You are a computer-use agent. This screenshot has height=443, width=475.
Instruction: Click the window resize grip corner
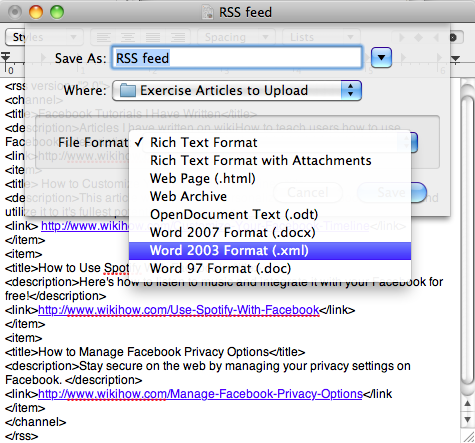pos(468,437)
